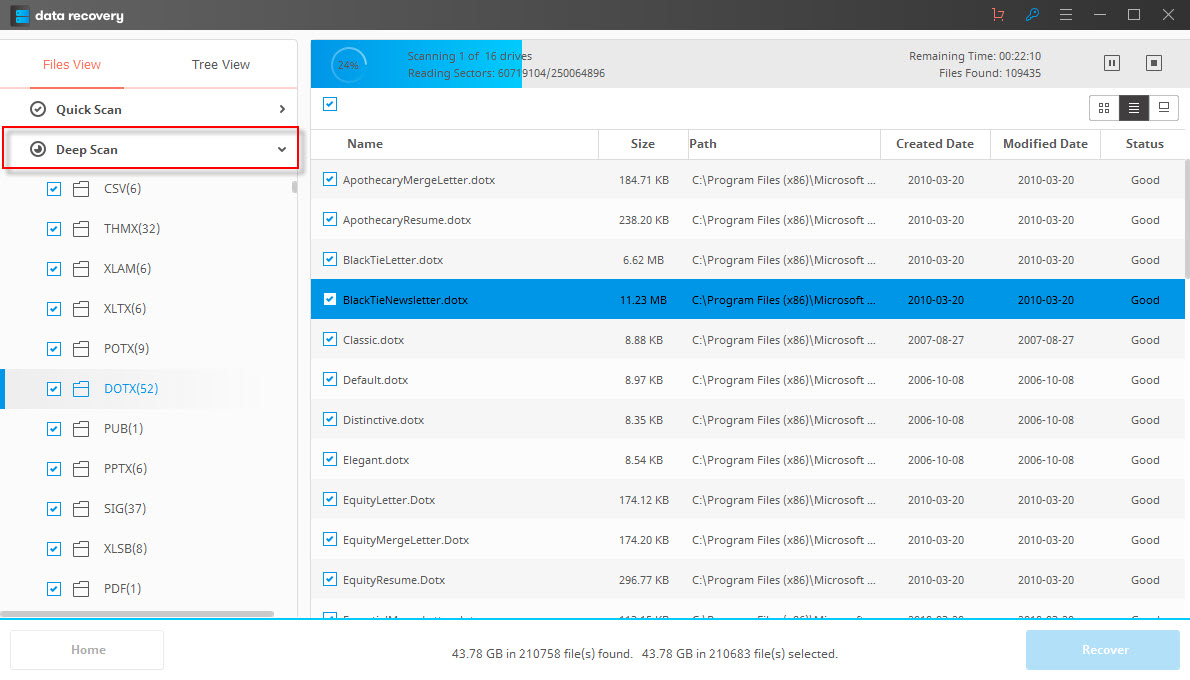Sort files by Name column

click(365, 143)
